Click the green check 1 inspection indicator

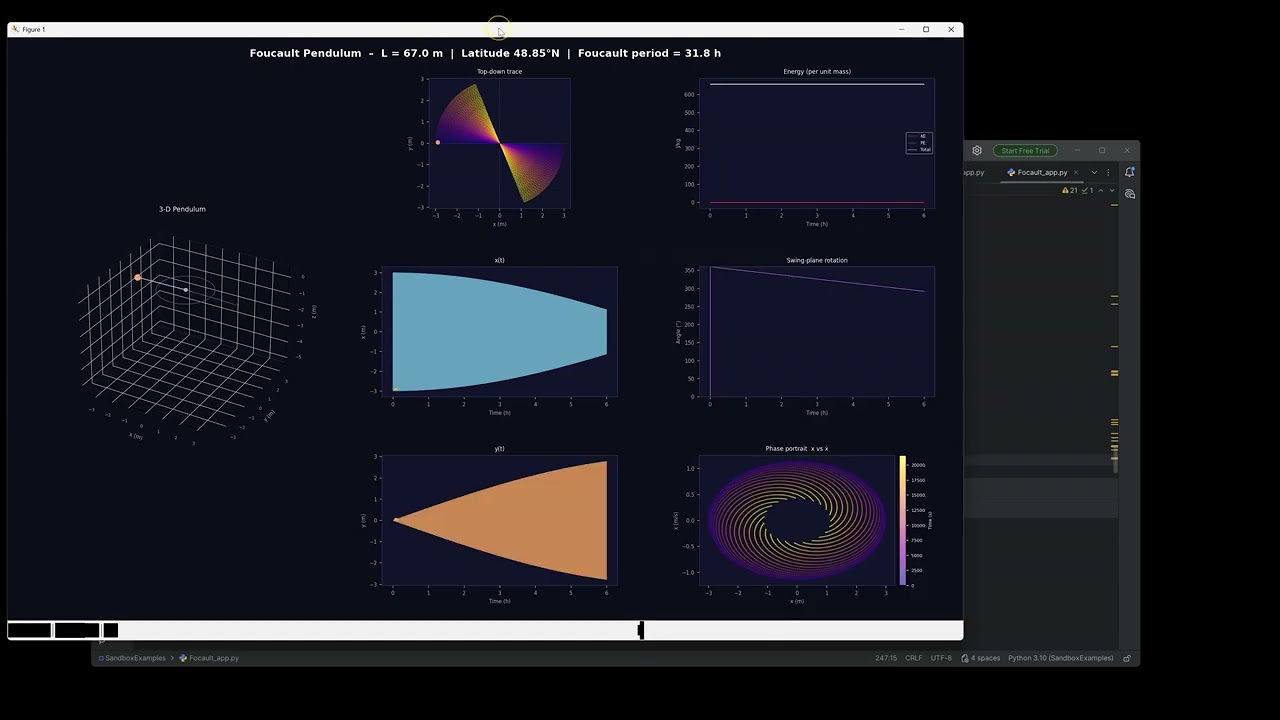(x=1089, y=190)
